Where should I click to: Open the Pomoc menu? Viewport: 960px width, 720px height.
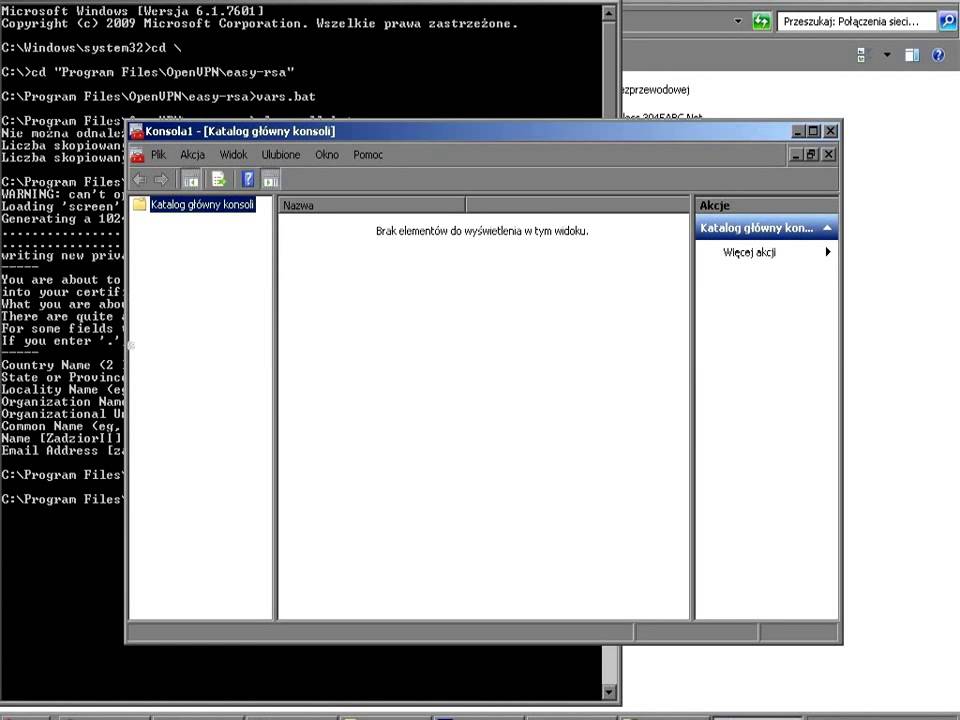pyautogui.click(x=368, y=156)
